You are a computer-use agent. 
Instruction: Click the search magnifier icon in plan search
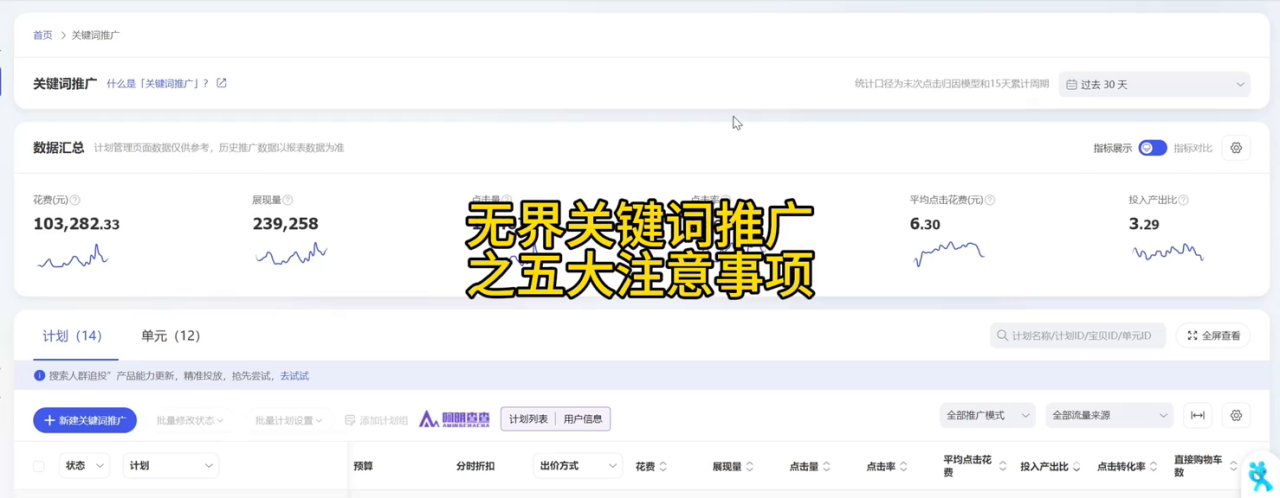(1002, 336)
